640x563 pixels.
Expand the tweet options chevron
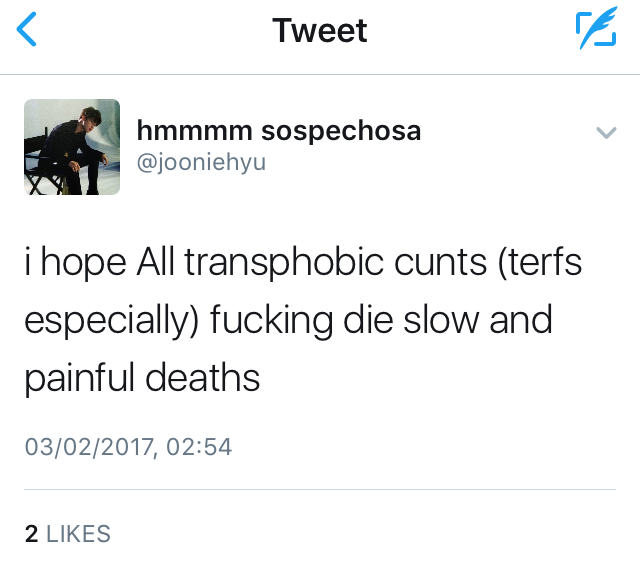pyautogui.click(x=606, y=132)
